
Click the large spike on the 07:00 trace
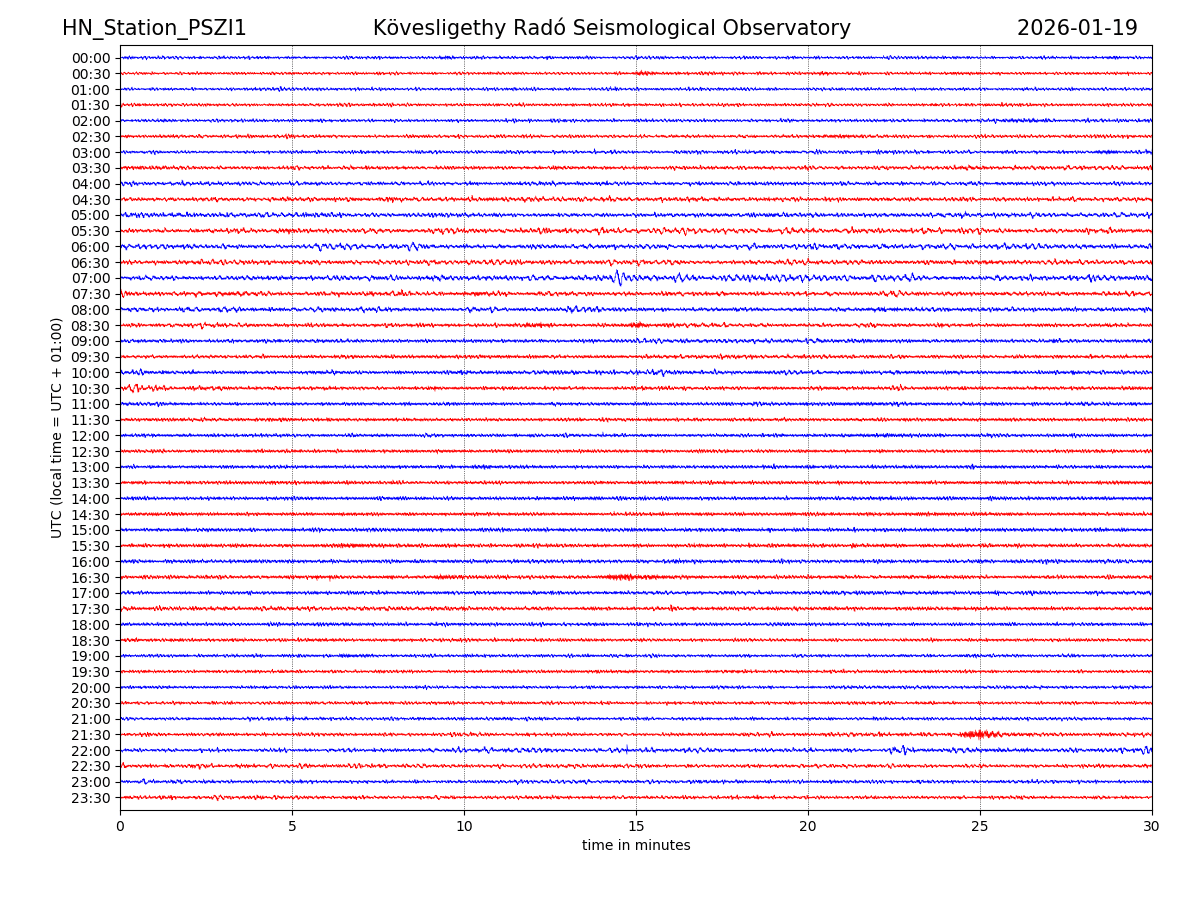point(618,278)
